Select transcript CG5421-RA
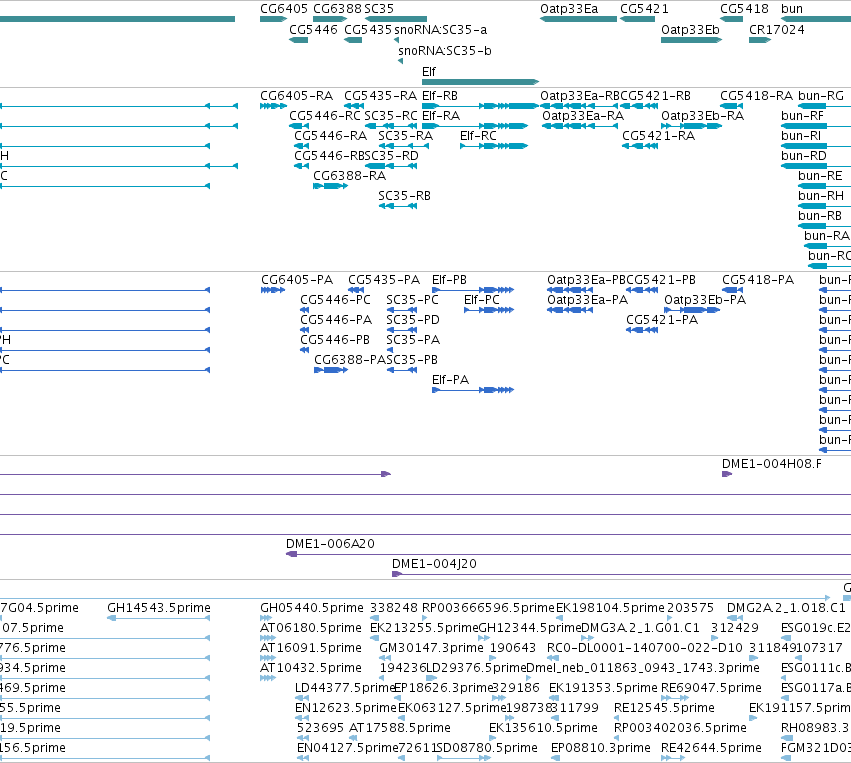851x763 pixels. [x=640, y=146]
